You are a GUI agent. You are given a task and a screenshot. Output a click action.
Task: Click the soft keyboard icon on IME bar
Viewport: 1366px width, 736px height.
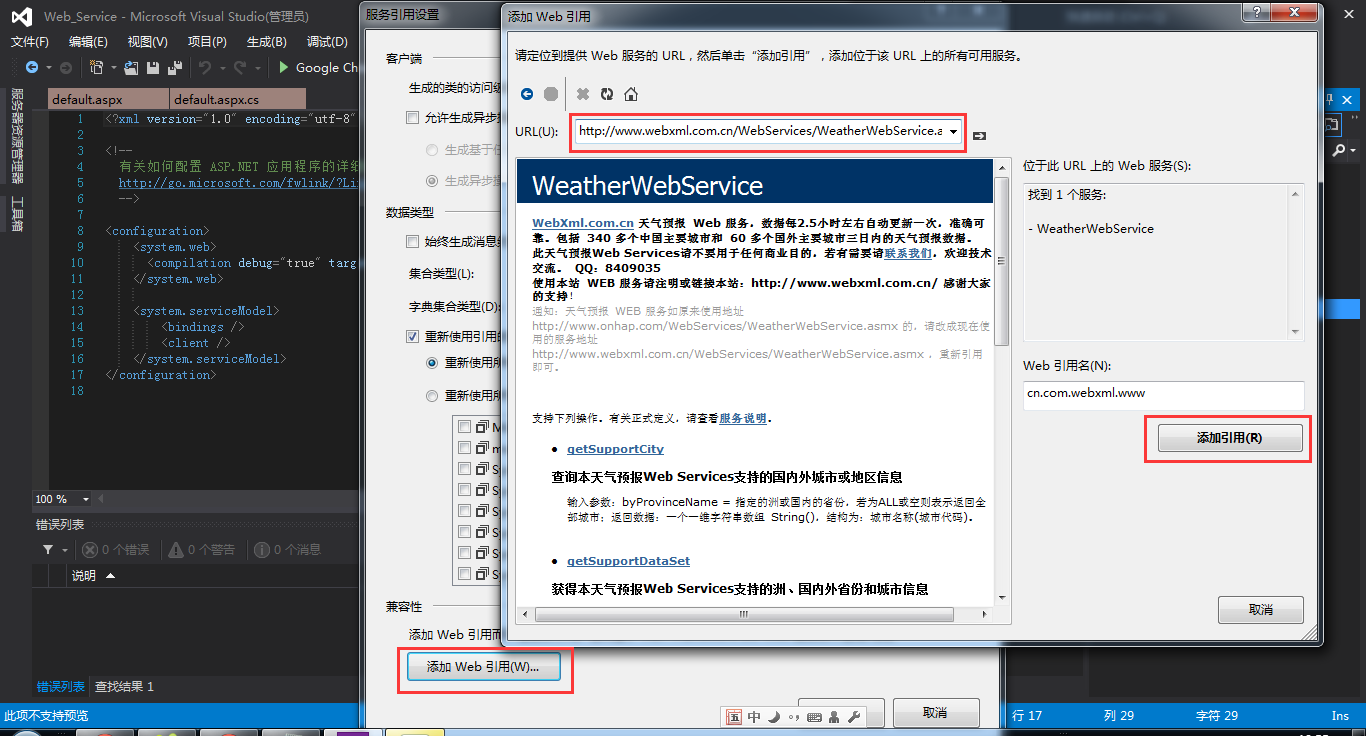tap(814, 716)
